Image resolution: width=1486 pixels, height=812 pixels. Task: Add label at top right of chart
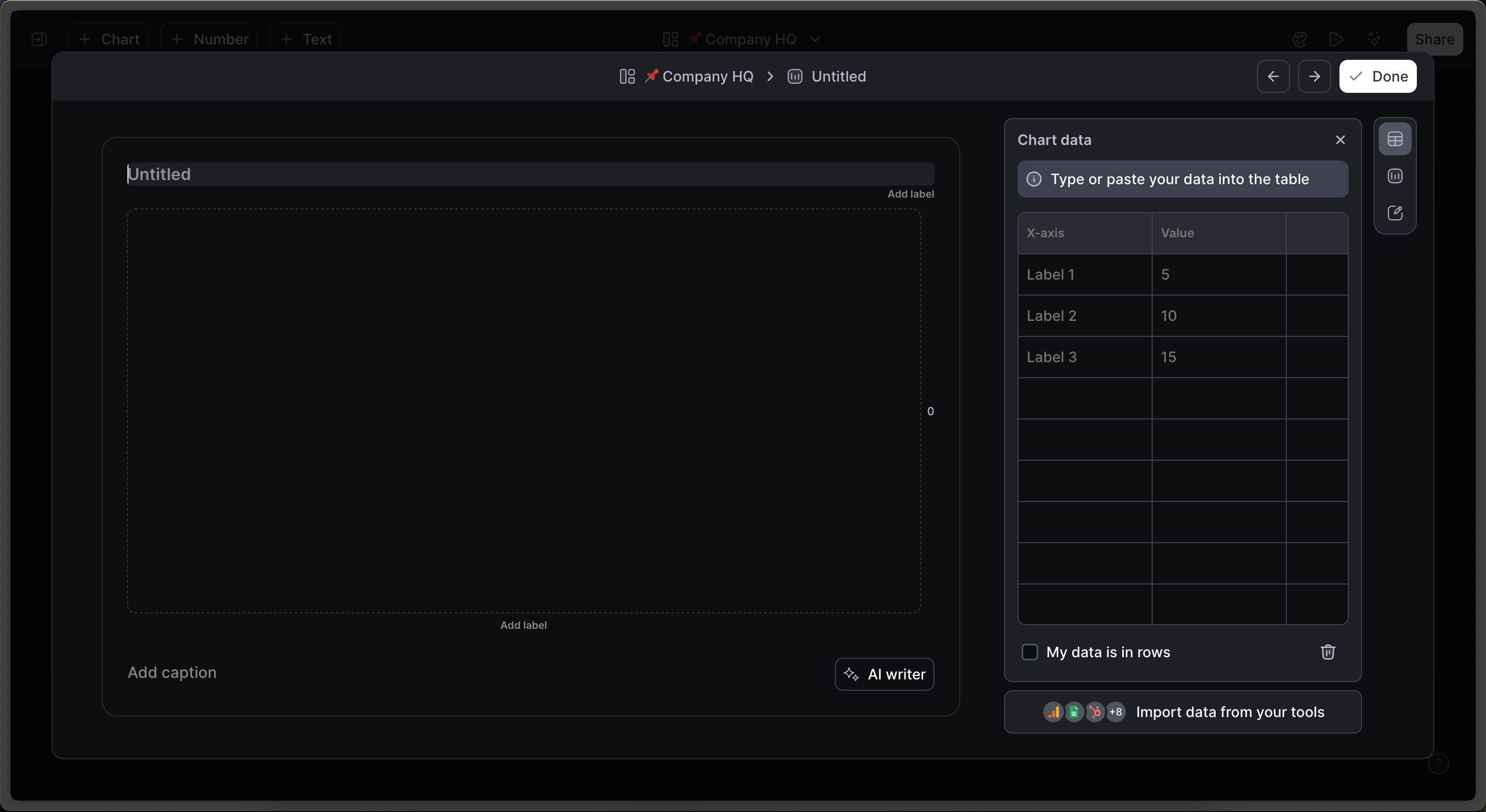point(910,194)
